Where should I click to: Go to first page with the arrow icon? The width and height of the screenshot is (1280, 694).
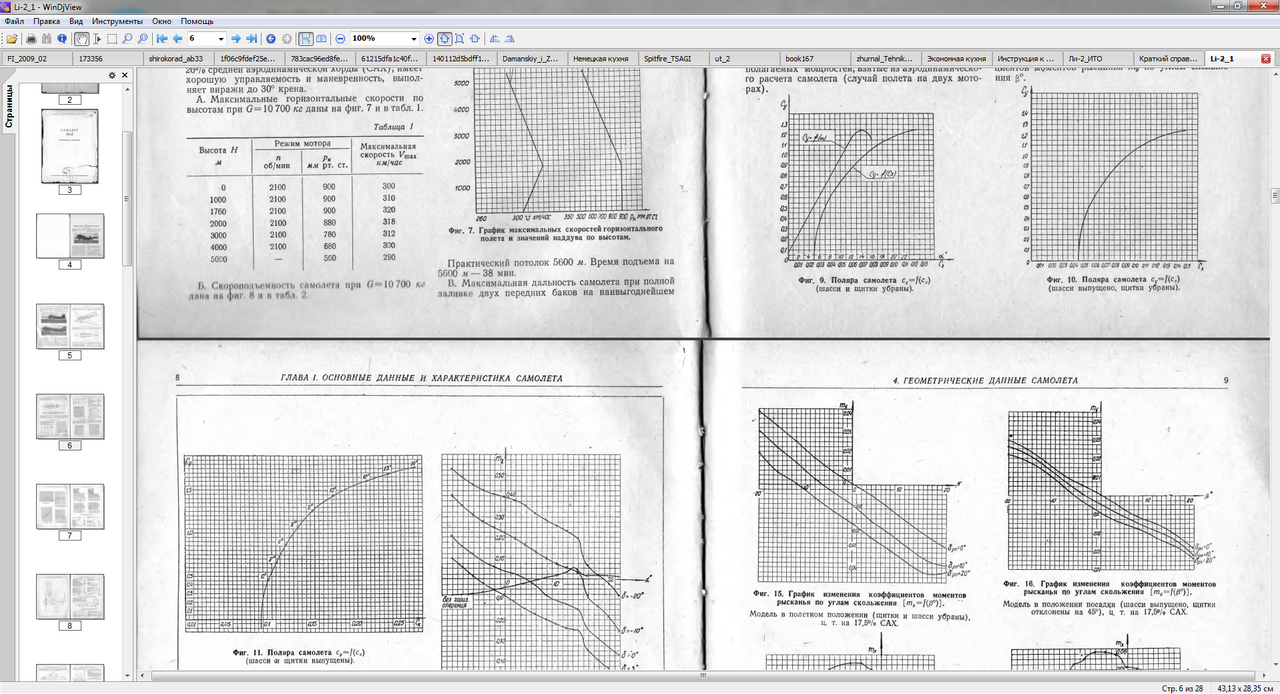point(162,38)
